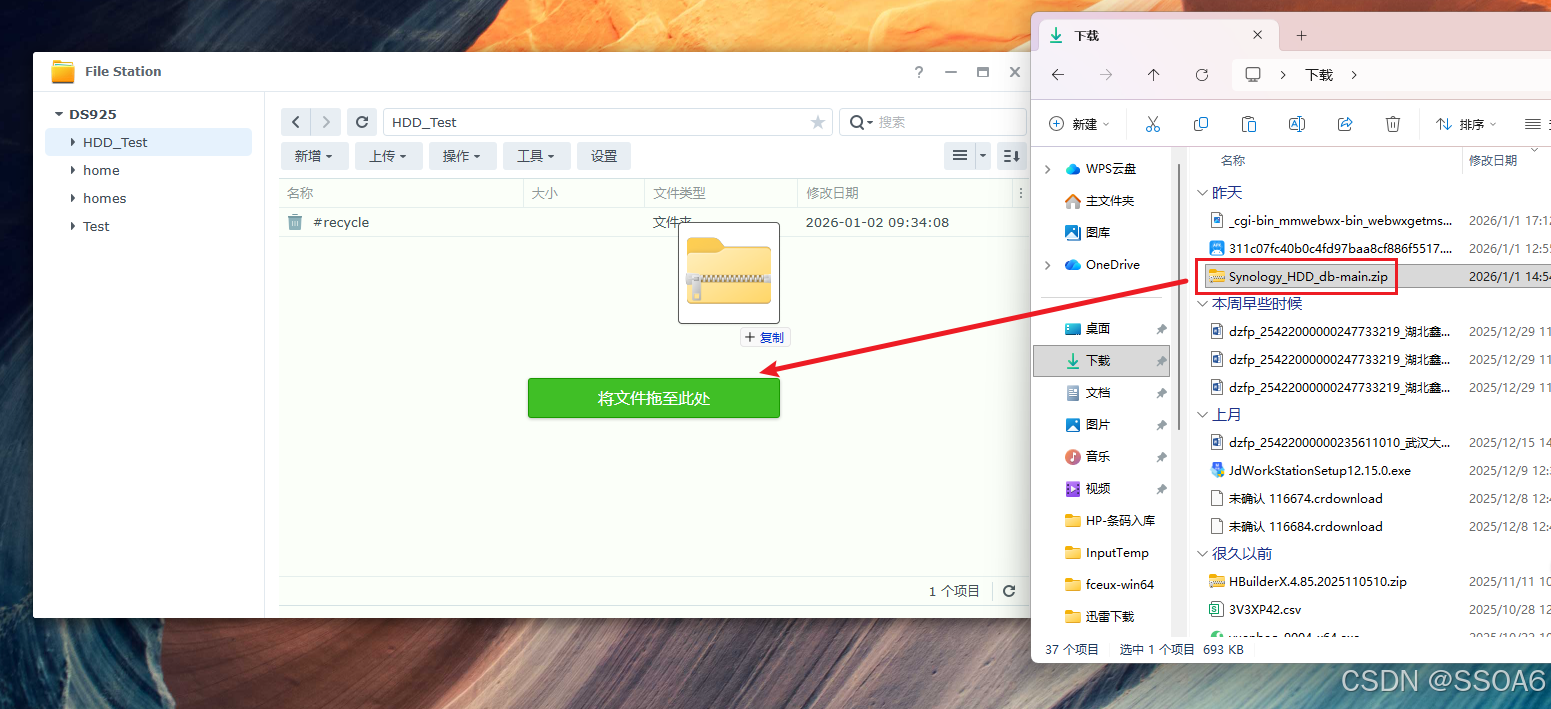
Task: Click the 设置 button in File Station
Action: (604, 156)
